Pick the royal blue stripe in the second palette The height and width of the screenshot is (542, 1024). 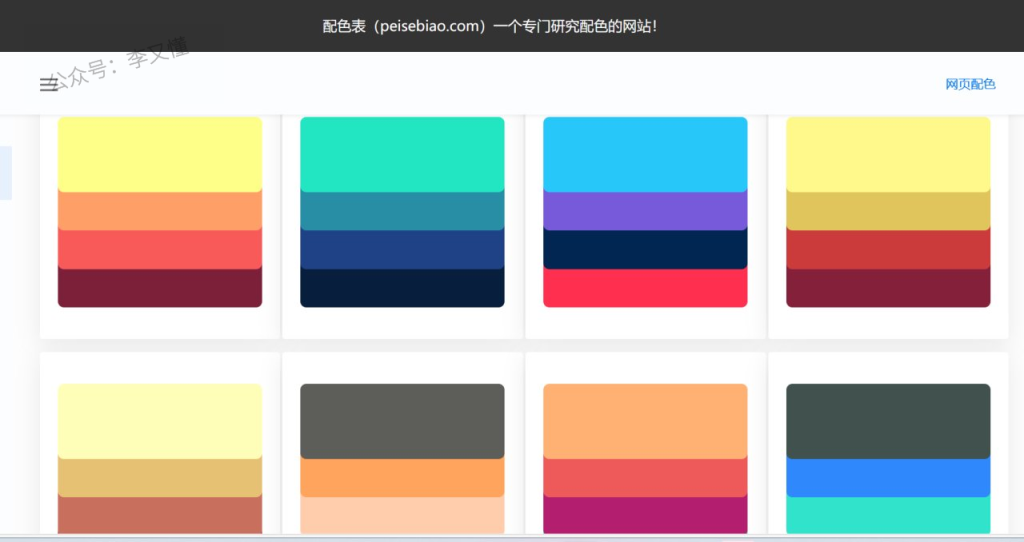point(402,249)
